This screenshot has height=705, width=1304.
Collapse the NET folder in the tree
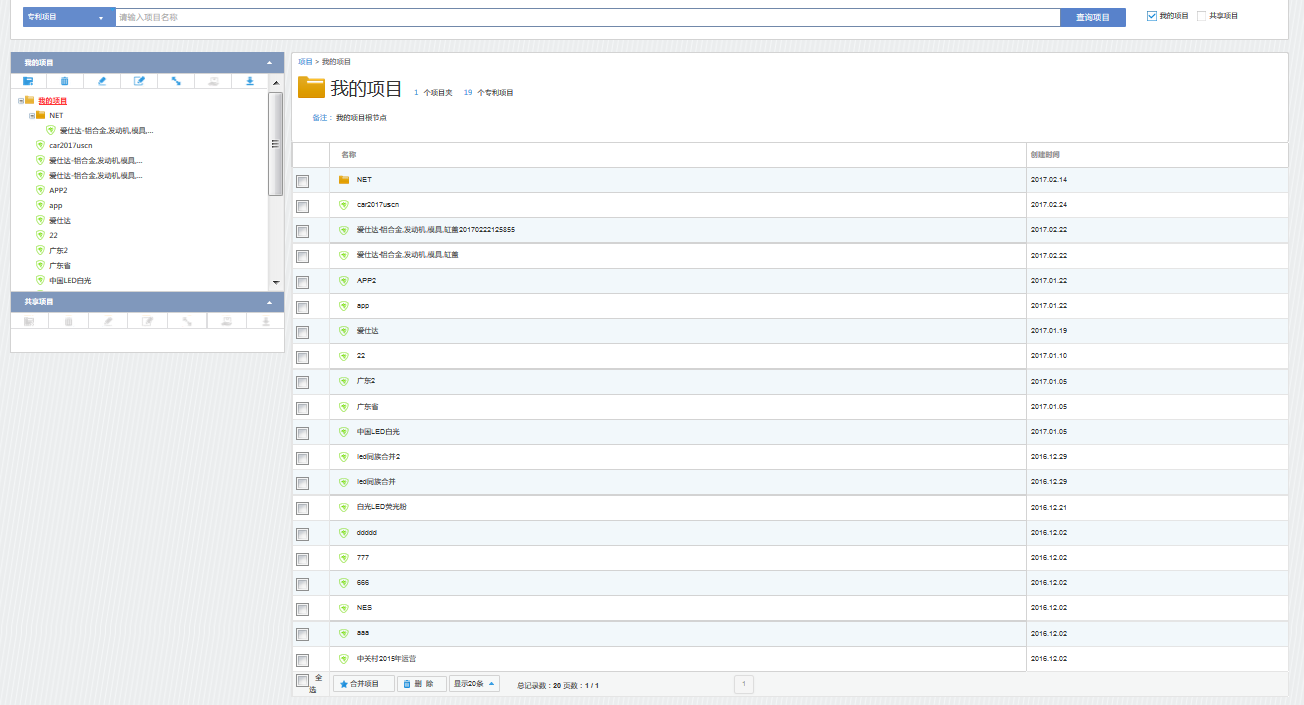click(32, 116)
